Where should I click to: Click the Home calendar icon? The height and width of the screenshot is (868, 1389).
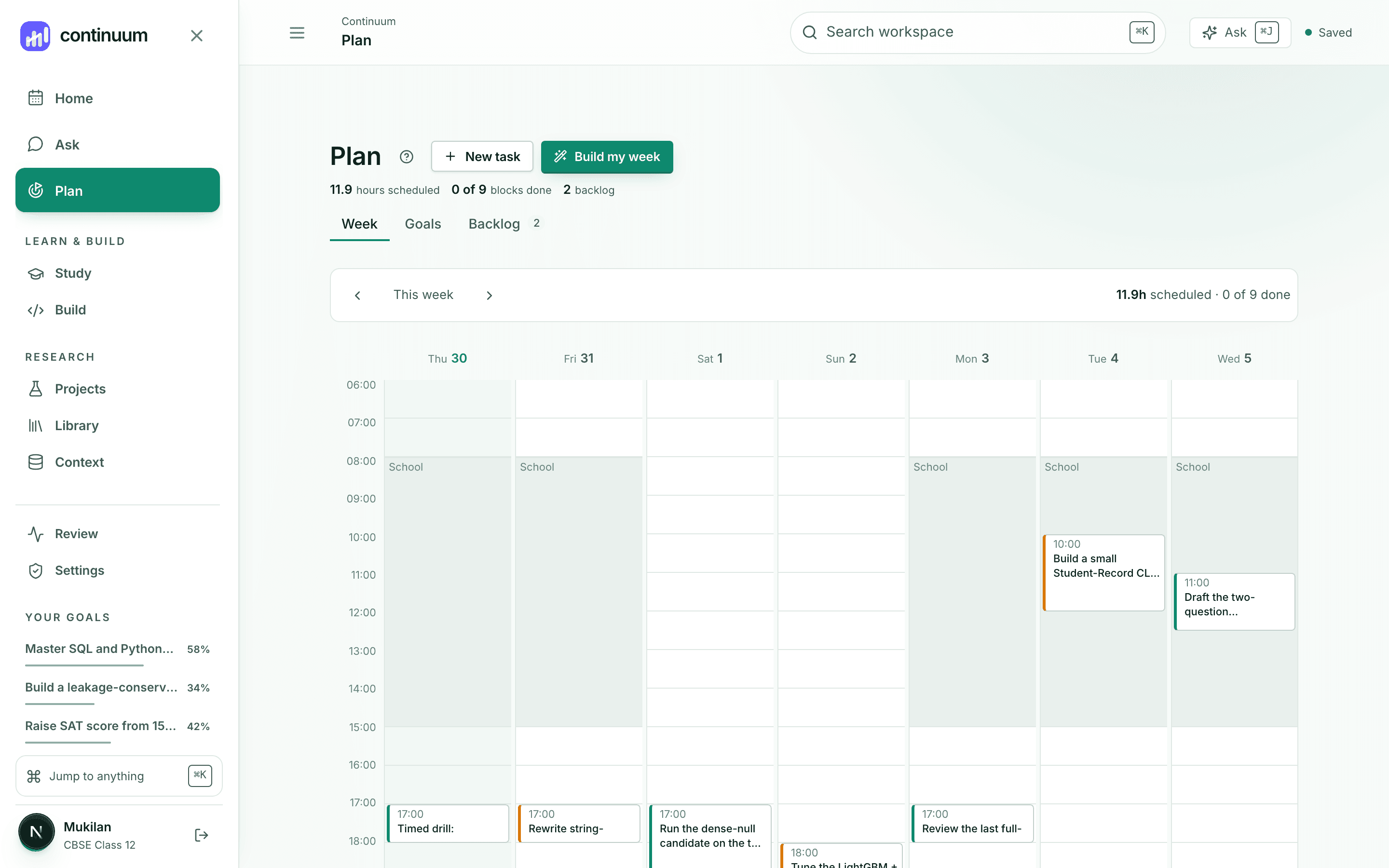tap(36, 98)
